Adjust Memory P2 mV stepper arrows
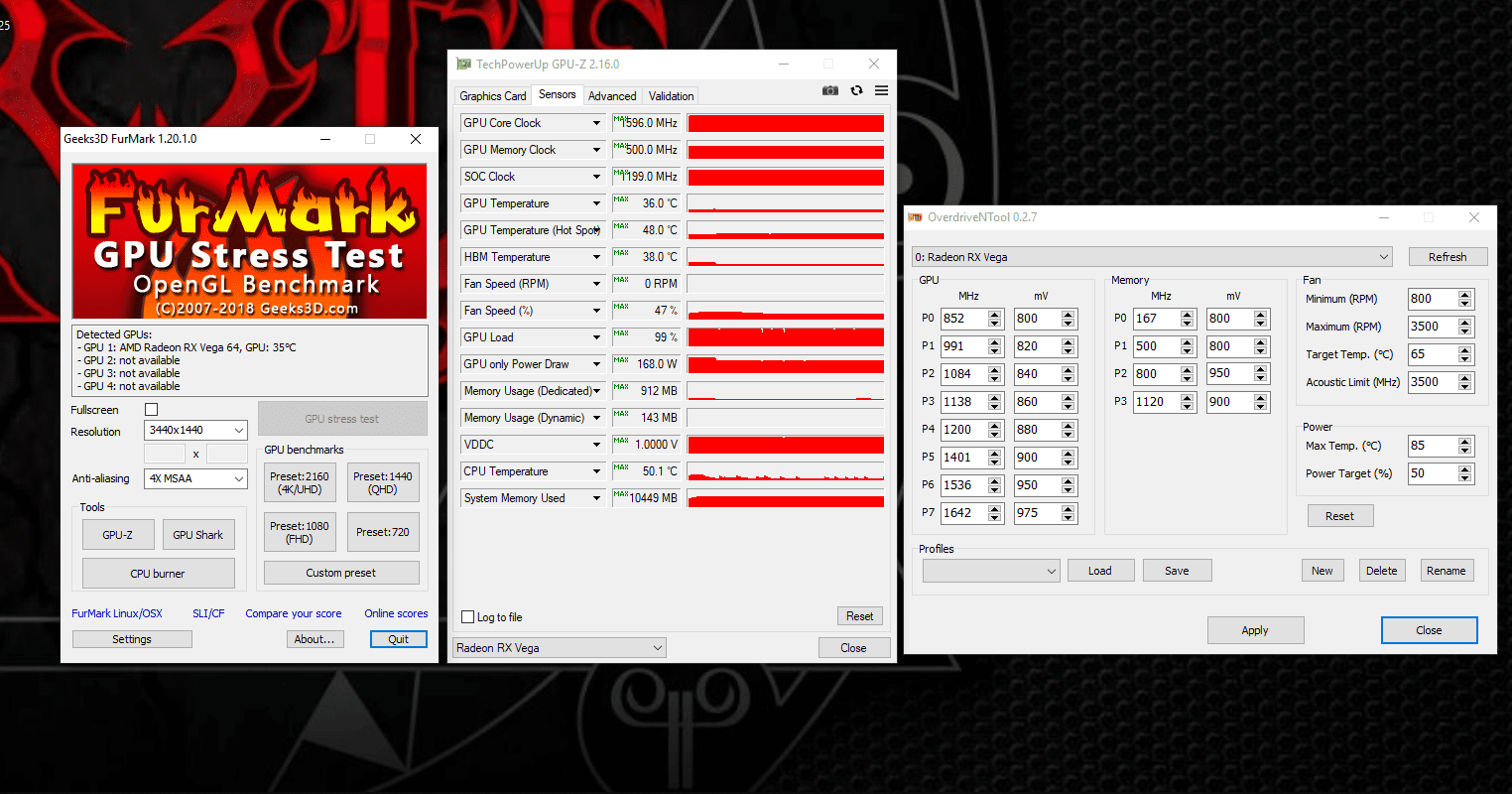Screen dimensions: 1512x794 [x=1261, y=374]
